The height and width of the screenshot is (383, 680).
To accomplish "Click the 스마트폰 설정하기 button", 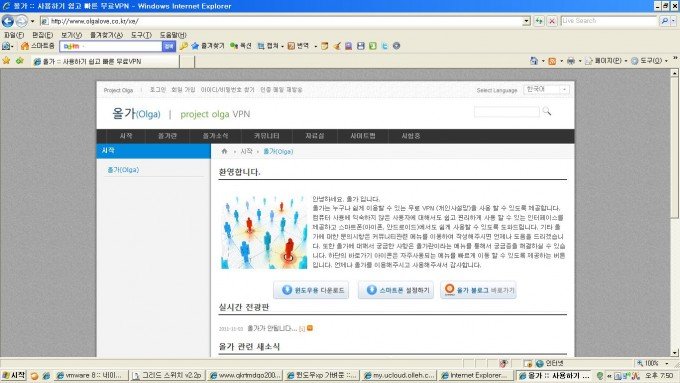I will (x=396, y=290).
